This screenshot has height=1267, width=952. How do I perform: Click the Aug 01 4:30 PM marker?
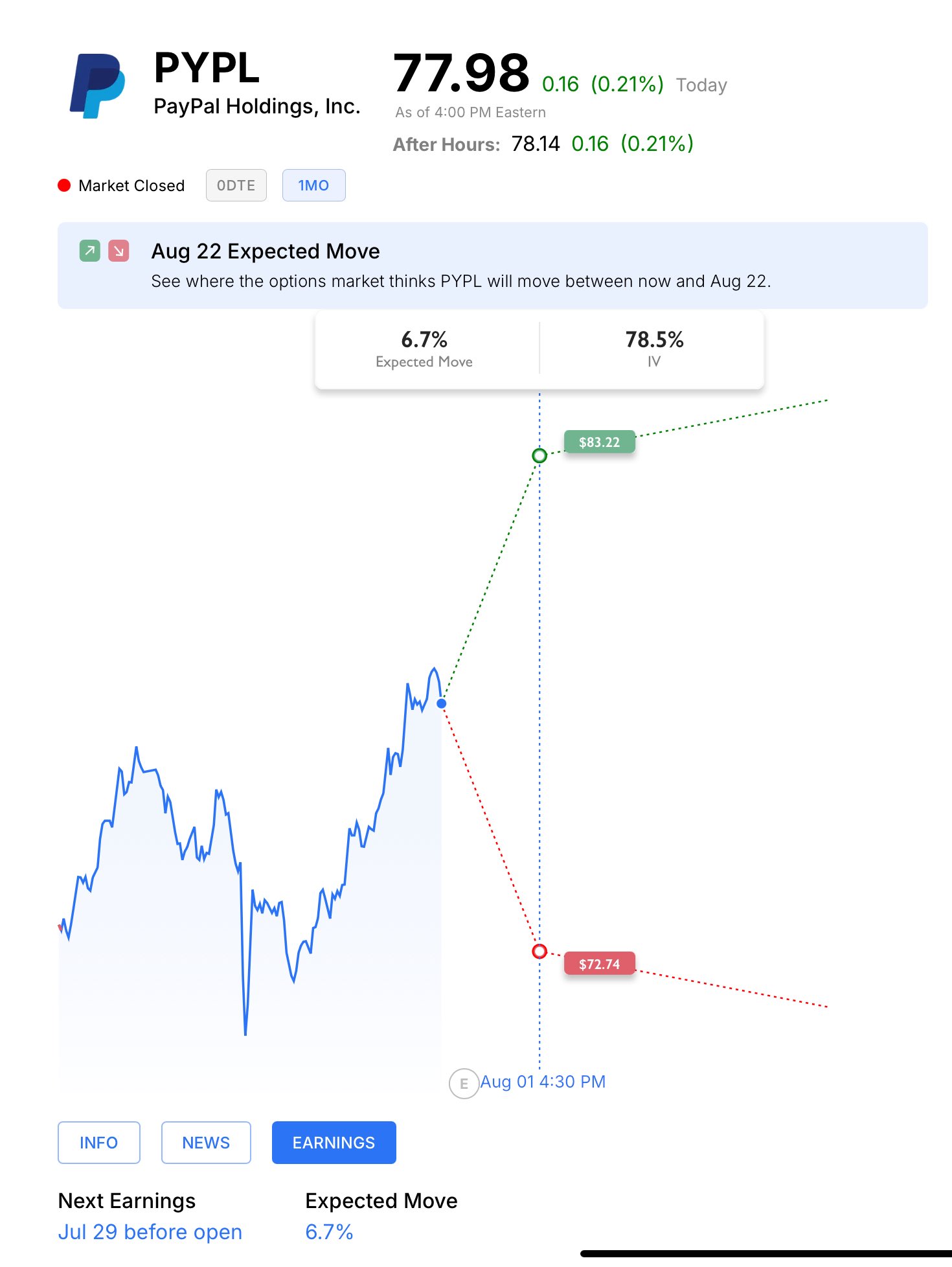coord(543,1082)
